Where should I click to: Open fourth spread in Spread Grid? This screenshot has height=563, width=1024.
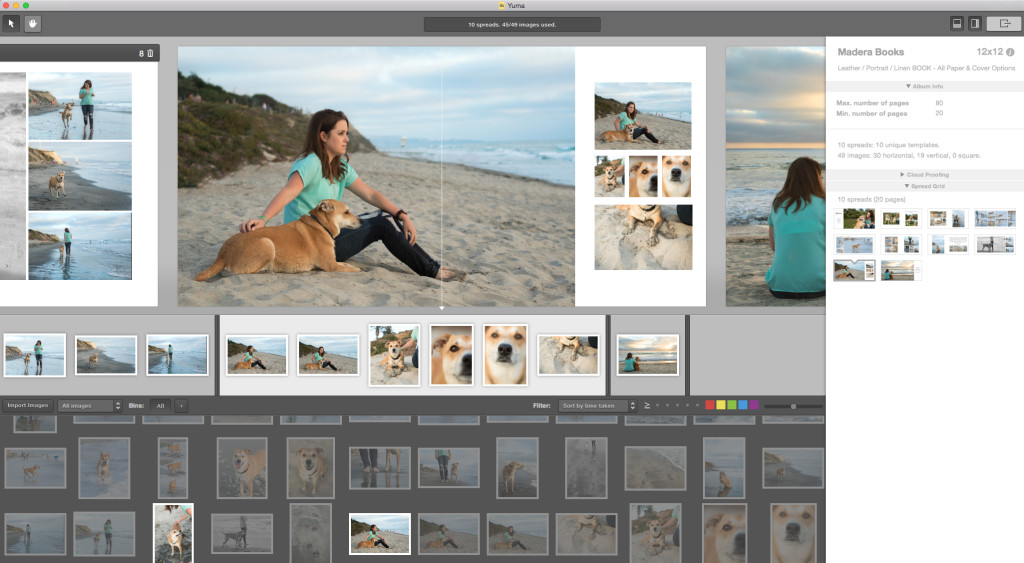[x=995, y=218]
